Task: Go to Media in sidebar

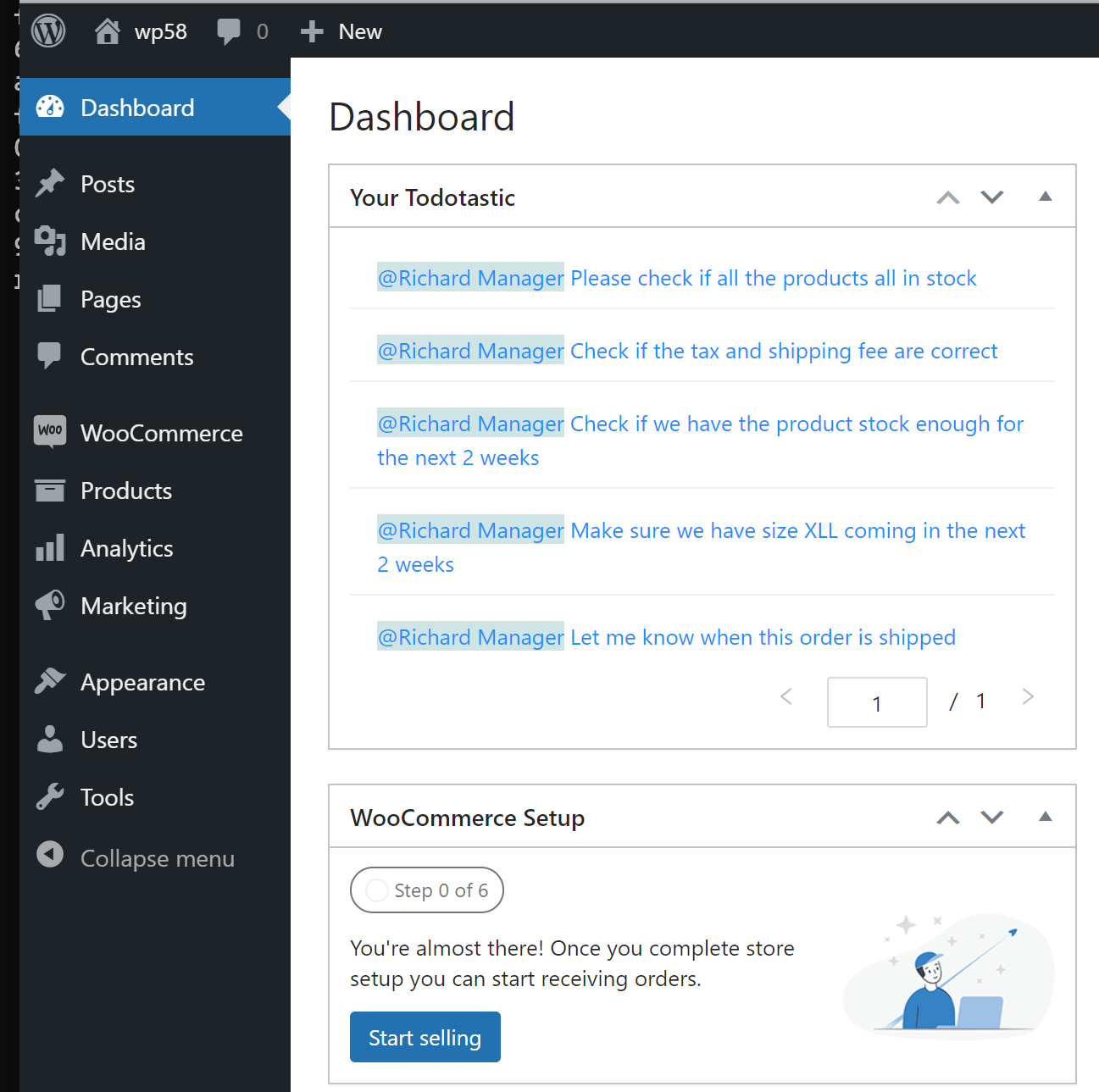Action: (x=113, y=241)
